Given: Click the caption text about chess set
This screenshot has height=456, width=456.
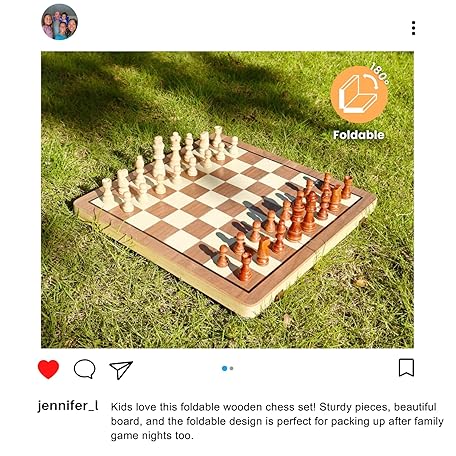Looking at the screenshot, I should click(x=277, y=421).
